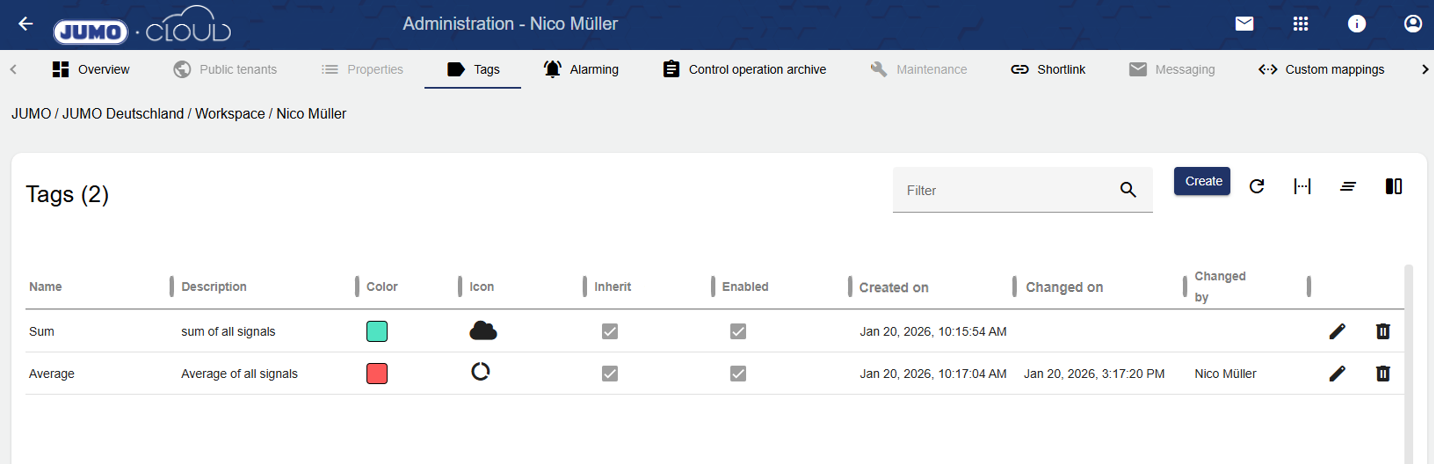
Task: Switch to the Alarming tab
Action: pos(580,69)
